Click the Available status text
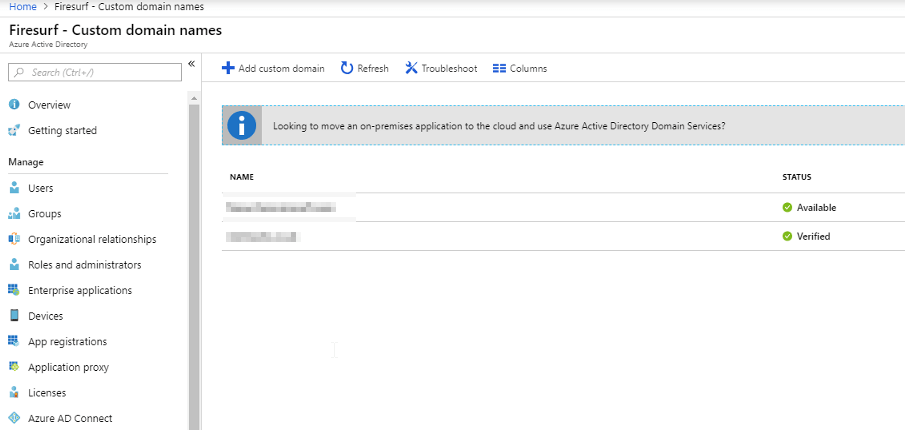The image size is (922, 434). coord(816,208)
